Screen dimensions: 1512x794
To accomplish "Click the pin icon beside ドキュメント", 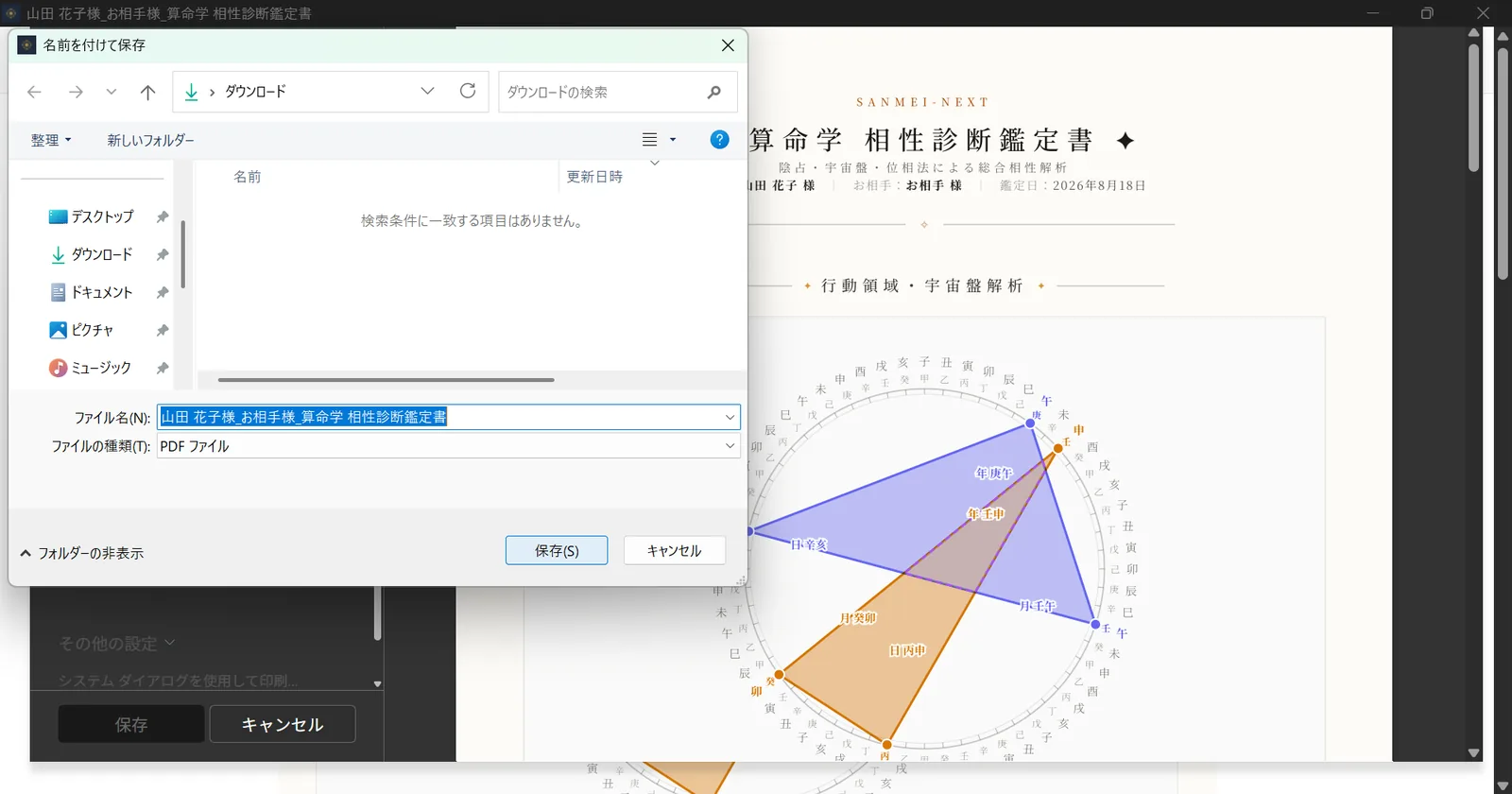I will (163, 292).
